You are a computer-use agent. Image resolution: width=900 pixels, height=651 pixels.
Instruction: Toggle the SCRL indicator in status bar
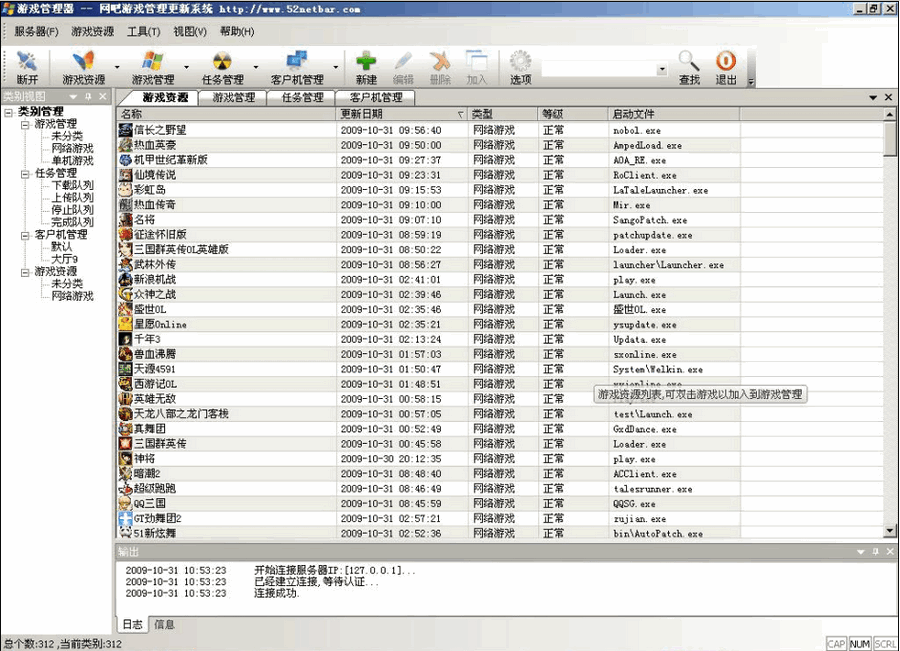(x=882, y=644)
